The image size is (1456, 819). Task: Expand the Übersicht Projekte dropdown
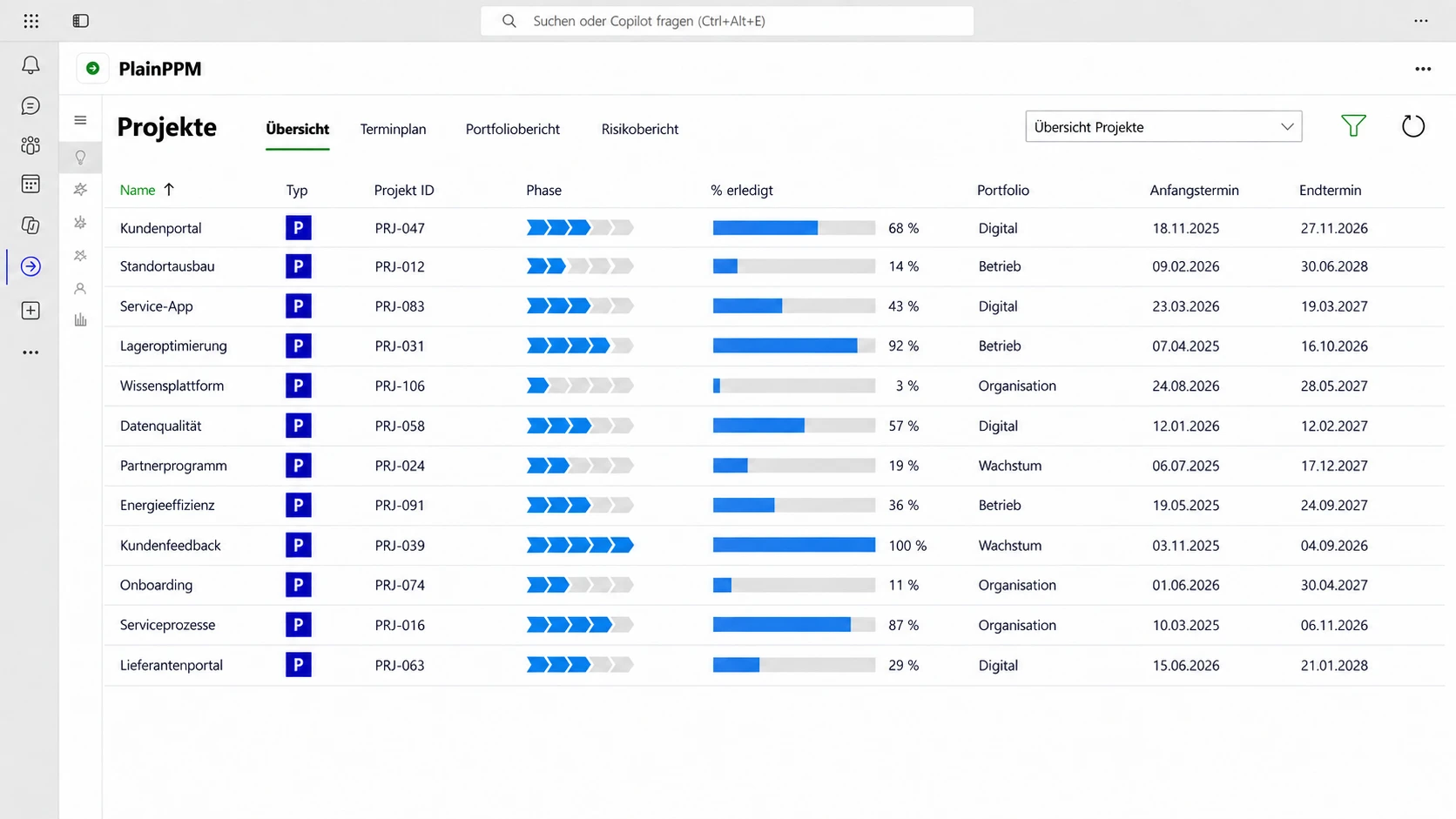[x=1163, y=127]
